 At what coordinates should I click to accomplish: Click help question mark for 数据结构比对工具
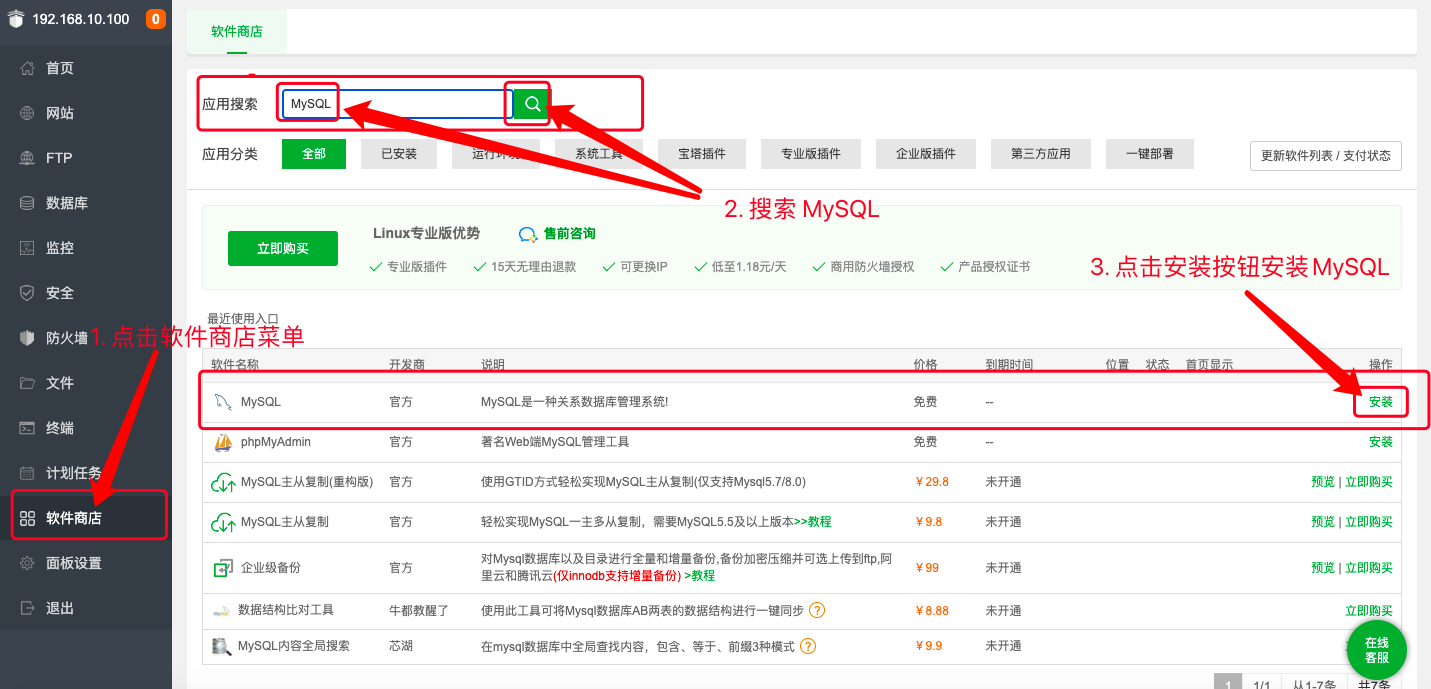click(x=817, y=610)
